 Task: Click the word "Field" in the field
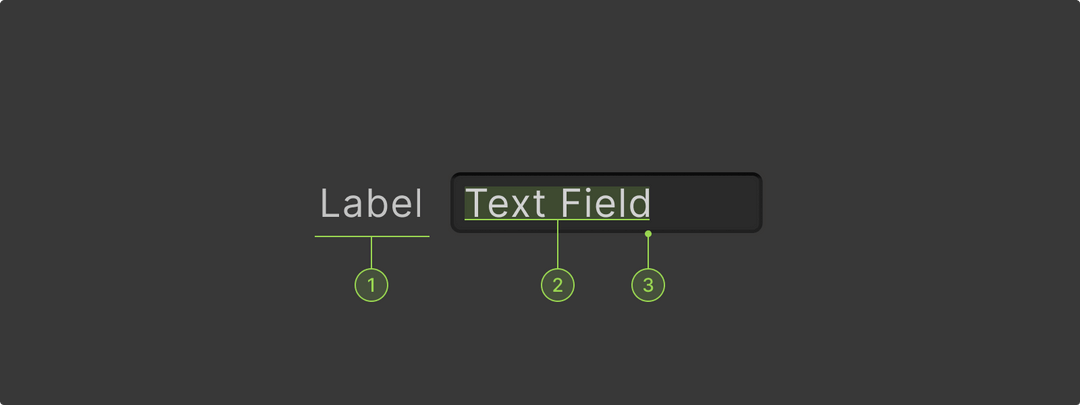605,203
